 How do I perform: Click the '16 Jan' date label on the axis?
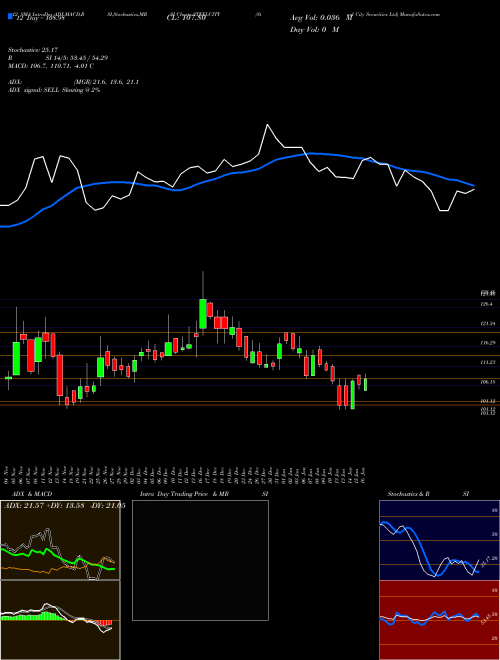coord(363,474)
